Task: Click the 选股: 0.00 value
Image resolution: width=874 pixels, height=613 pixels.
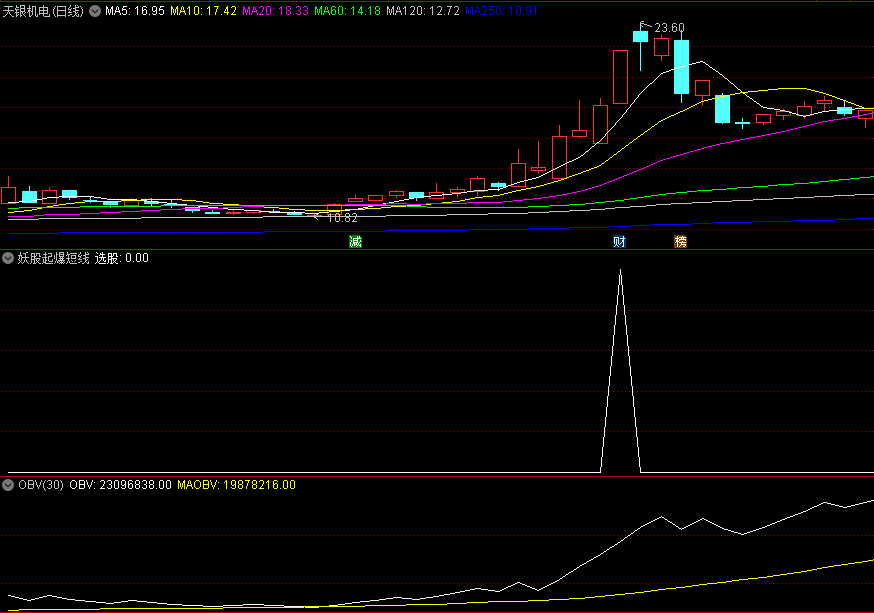Action: coord(122,258)
